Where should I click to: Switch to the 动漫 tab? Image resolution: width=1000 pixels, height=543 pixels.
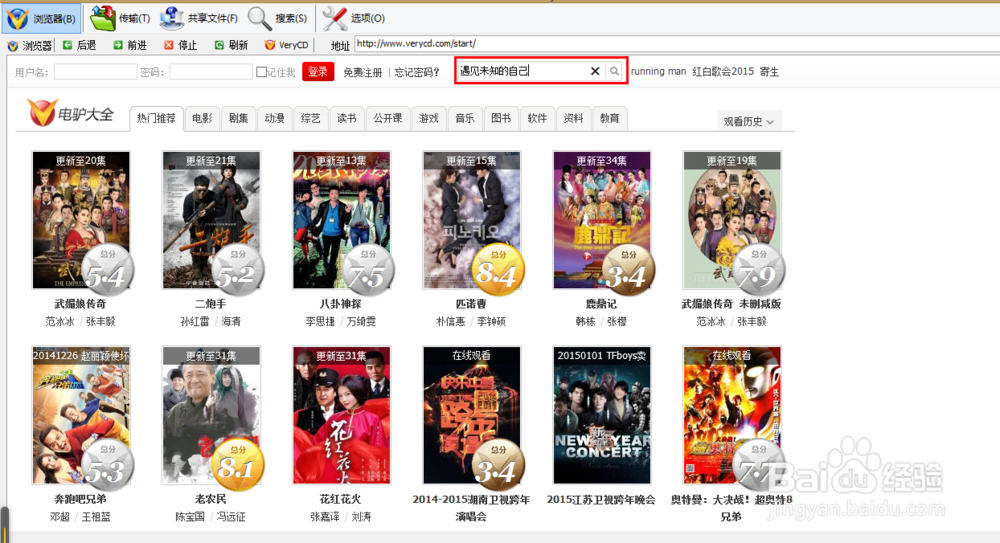coord(274,118)
